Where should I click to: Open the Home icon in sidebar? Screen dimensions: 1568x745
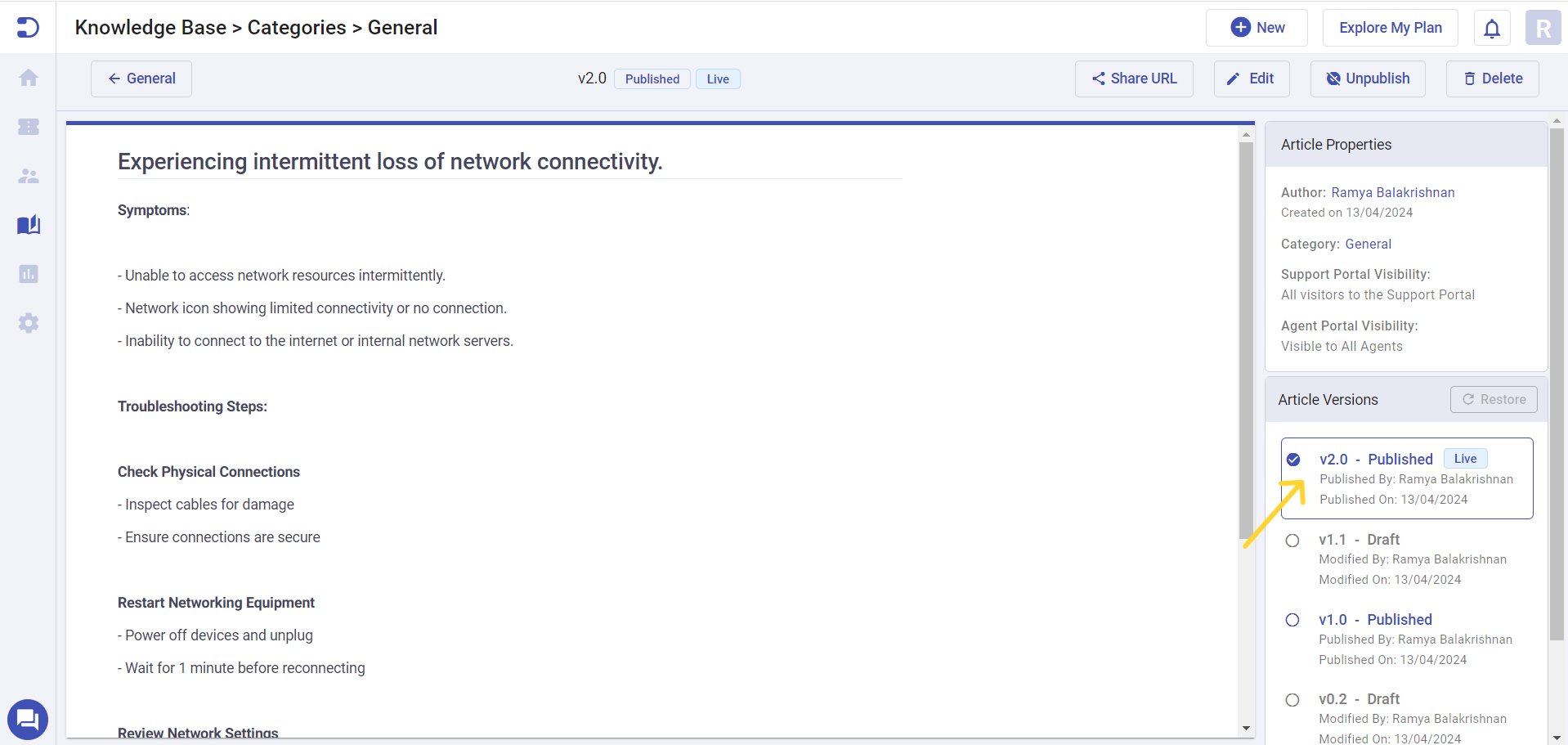[29, 78]
